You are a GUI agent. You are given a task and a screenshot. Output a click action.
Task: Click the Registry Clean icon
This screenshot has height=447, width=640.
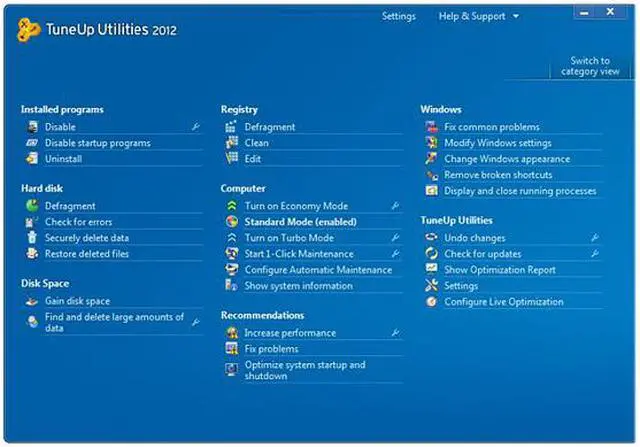pyautogui.click(x=231, y=143)
